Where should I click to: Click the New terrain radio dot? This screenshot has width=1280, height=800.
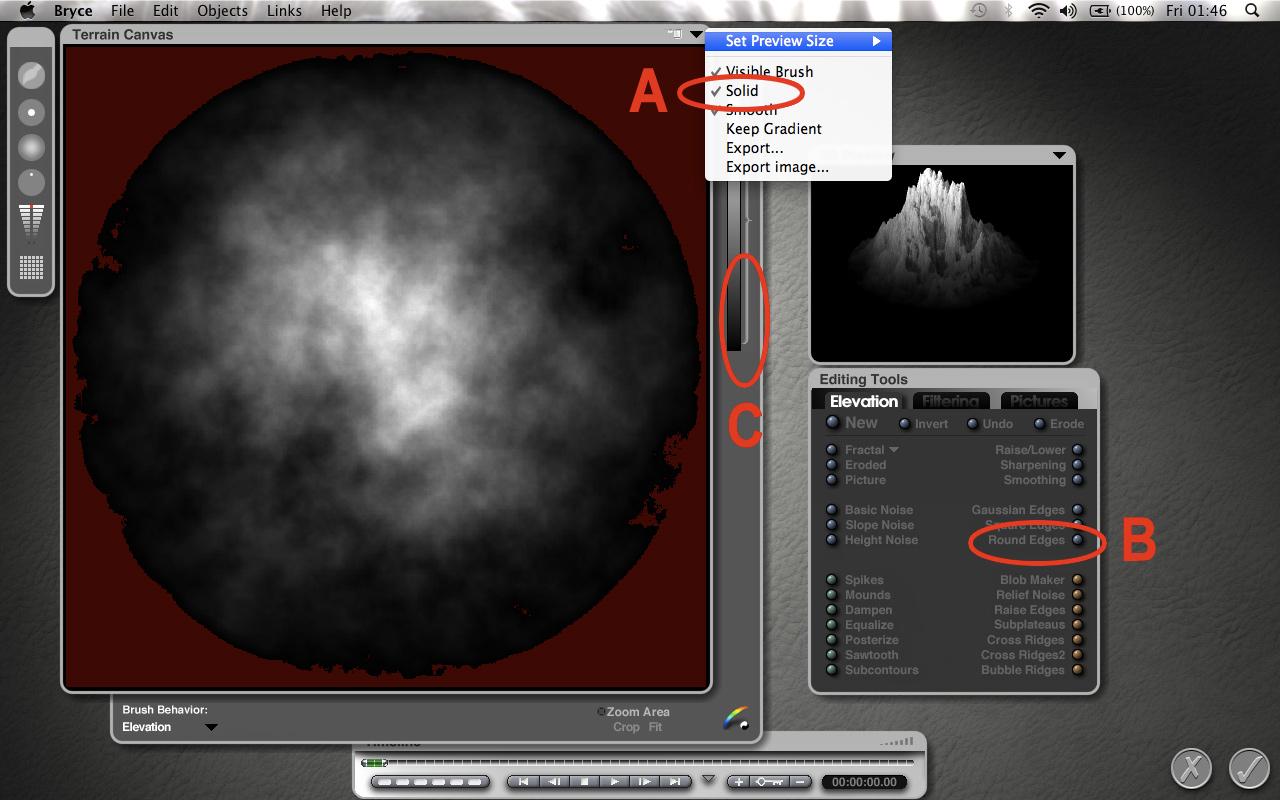point(832,423)
